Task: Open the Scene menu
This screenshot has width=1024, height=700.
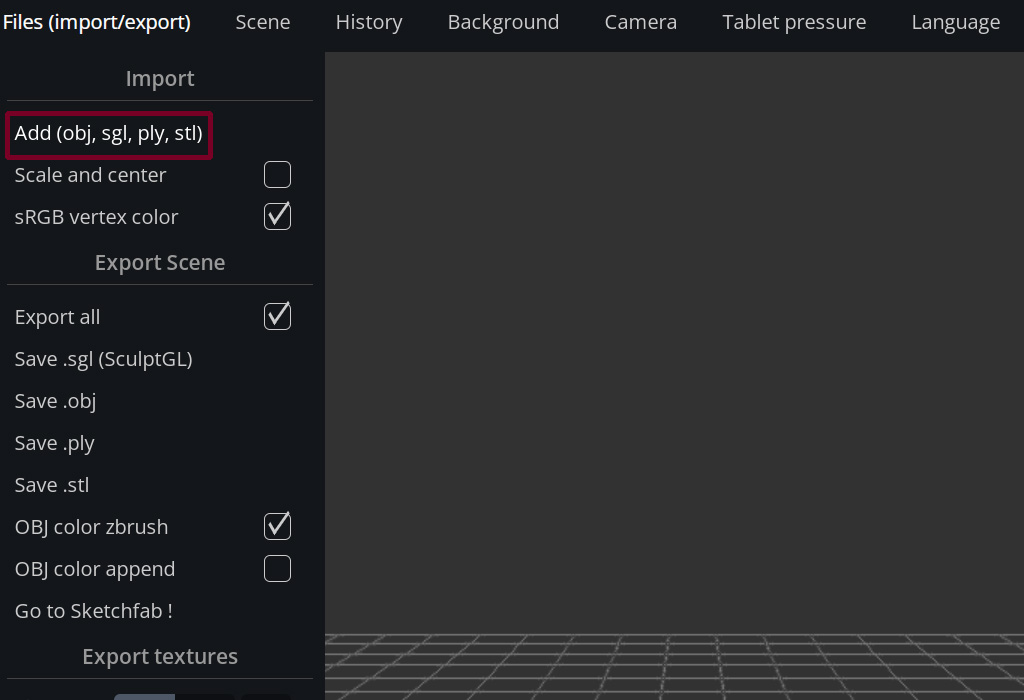Action: (263, 22)
